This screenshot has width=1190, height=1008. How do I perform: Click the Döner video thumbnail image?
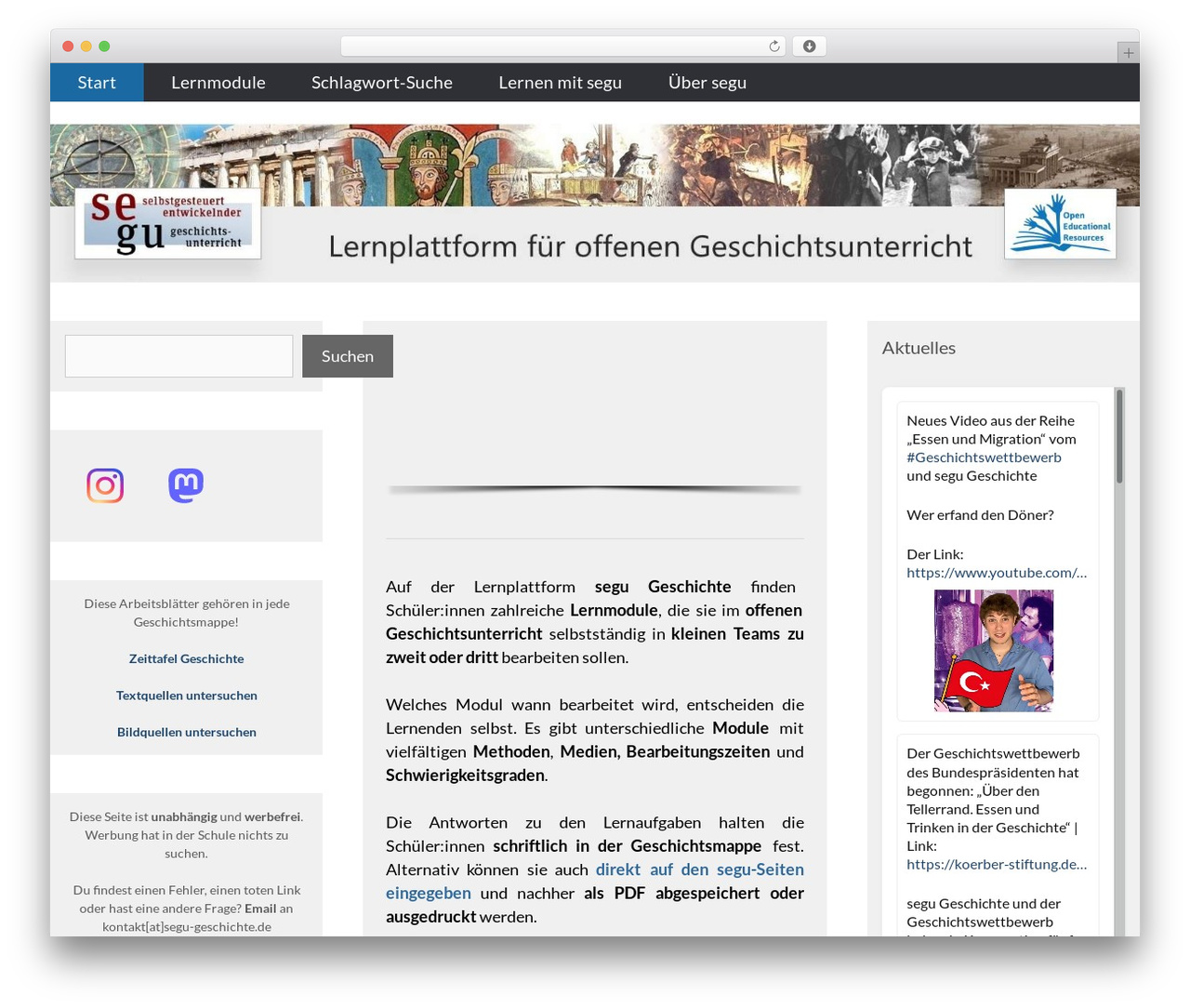pyautogui.click(x=994, y=651)
